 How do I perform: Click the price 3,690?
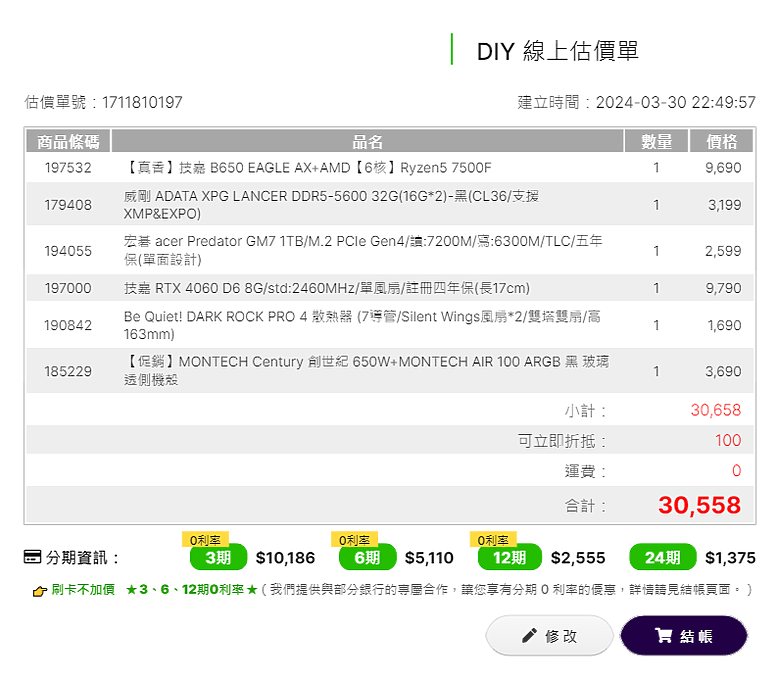pyautogui.click(x=723, y=371)
